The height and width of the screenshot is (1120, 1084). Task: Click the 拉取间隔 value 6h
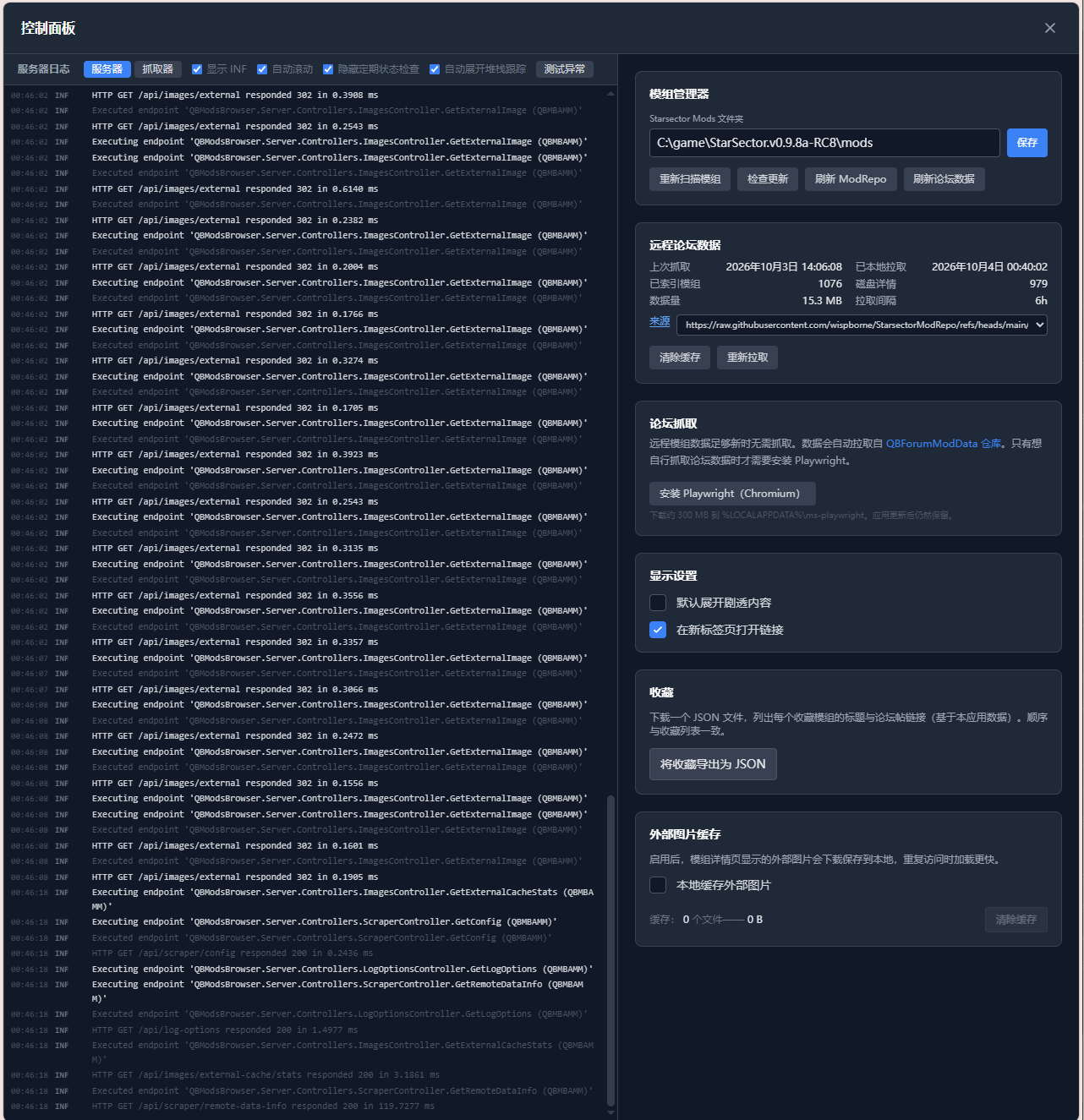coord(1042,301)
